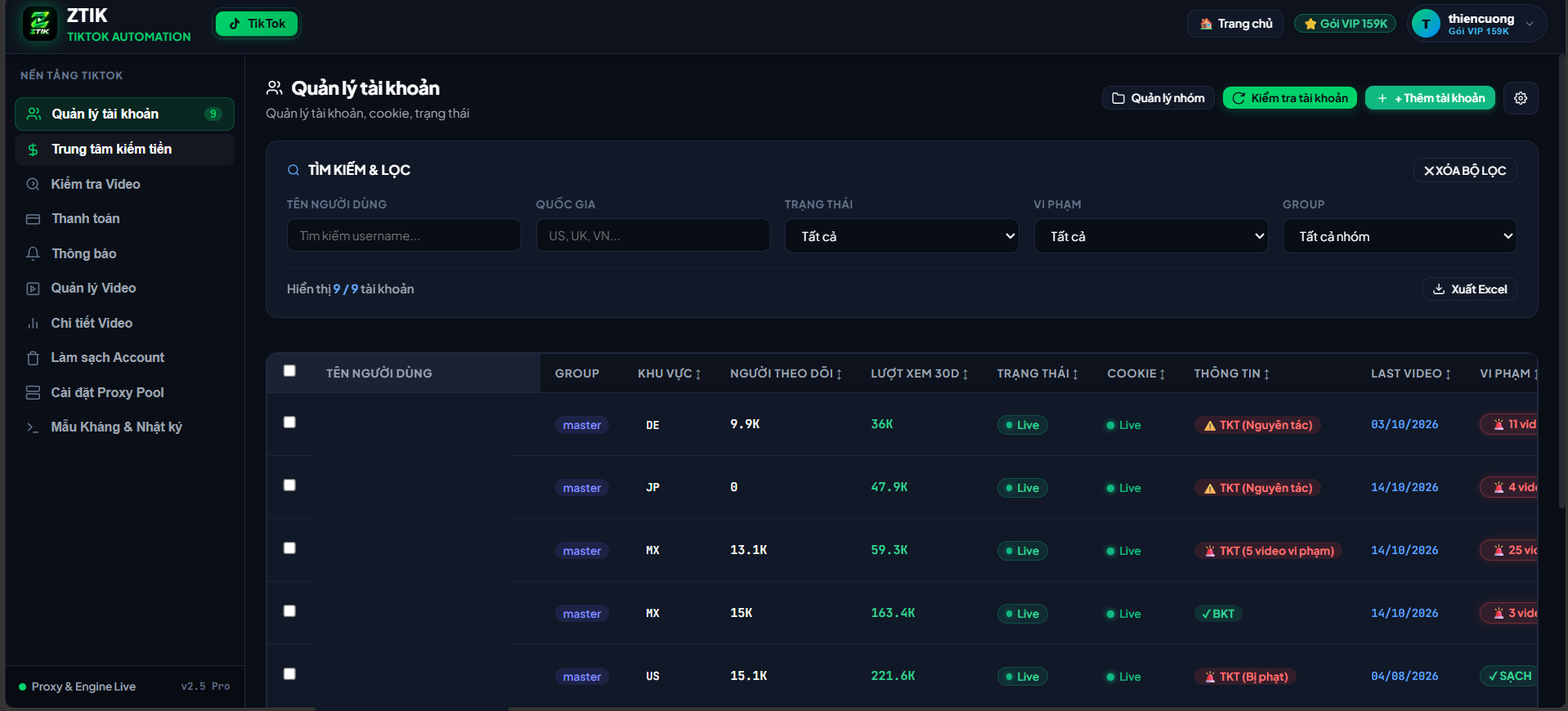Click the Cài đặt Proxy Pool server icon
This screenshot has width=1568, height=711.
(x=33, y=392)
